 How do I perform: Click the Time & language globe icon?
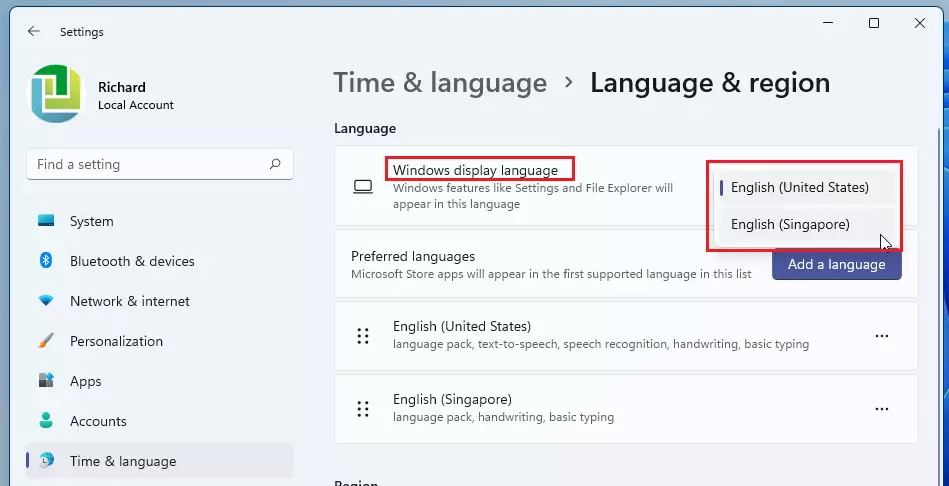[47, 461]
